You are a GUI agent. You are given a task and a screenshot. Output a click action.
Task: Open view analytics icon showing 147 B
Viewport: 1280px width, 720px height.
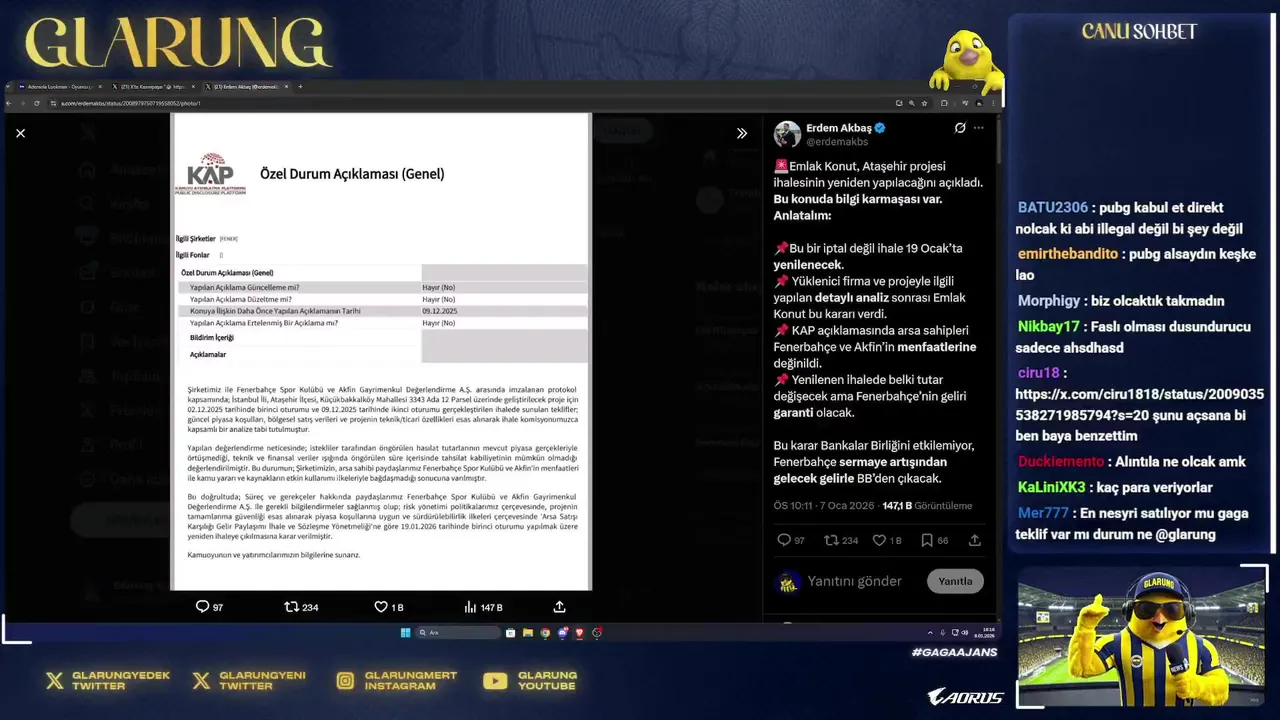click(x=483, y=607)
